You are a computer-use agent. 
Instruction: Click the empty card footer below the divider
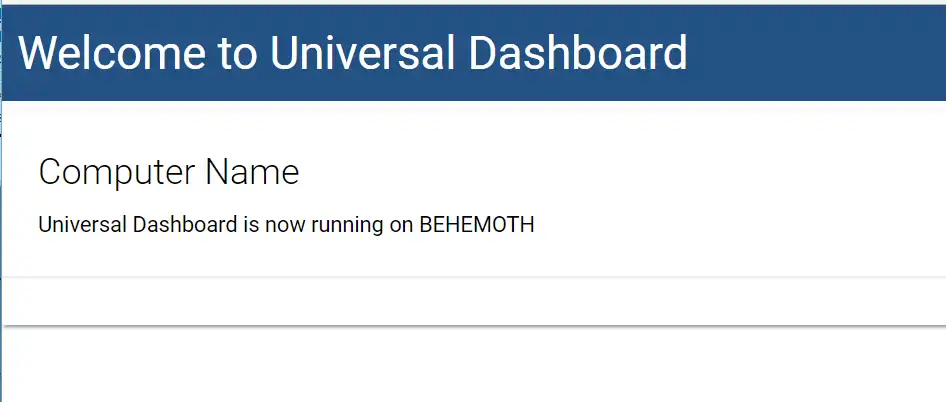coord(474,301)
